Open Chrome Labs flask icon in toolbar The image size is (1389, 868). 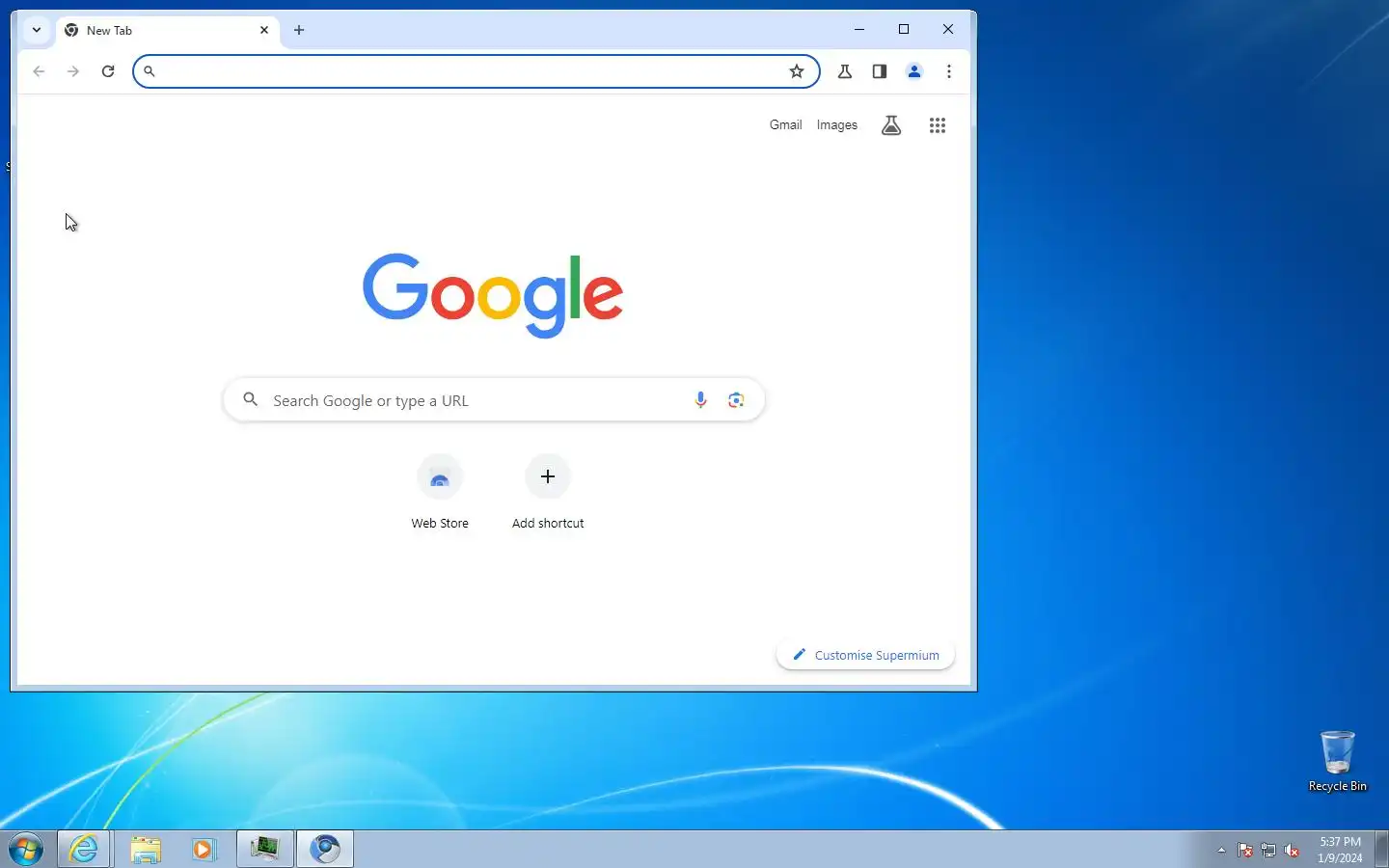pos(845,71)
